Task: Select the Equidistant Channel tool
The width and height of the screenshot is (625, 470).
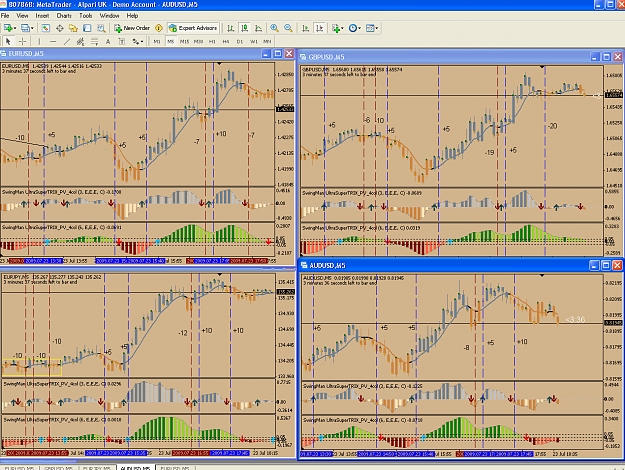Action: pyautogui.click(x=81, y=41)
